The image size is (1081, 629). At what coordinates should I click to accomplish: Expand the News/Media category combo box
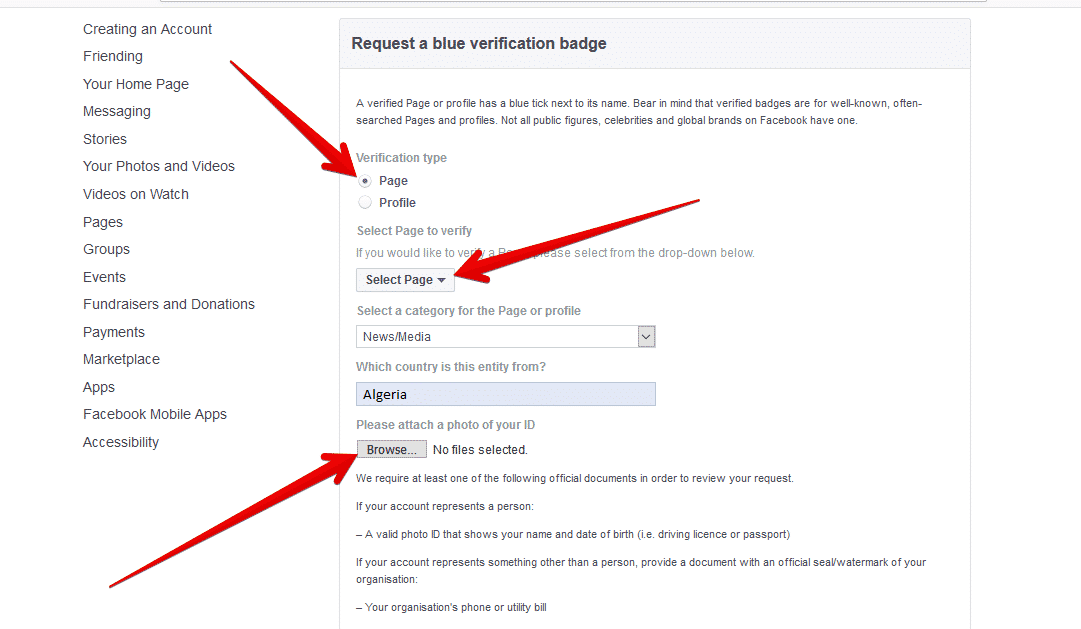[646, 337]
